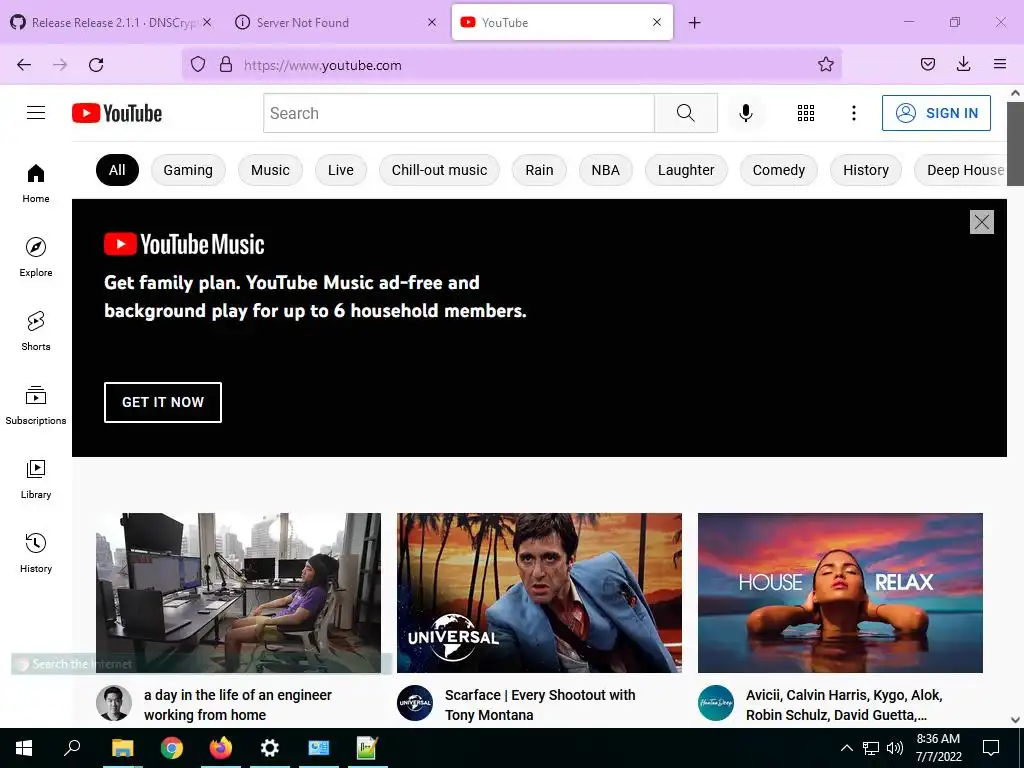Open taskbar search magnifier
Image resolution: width=1024 pixels, height=768 pixels.
tap(72, 748)
